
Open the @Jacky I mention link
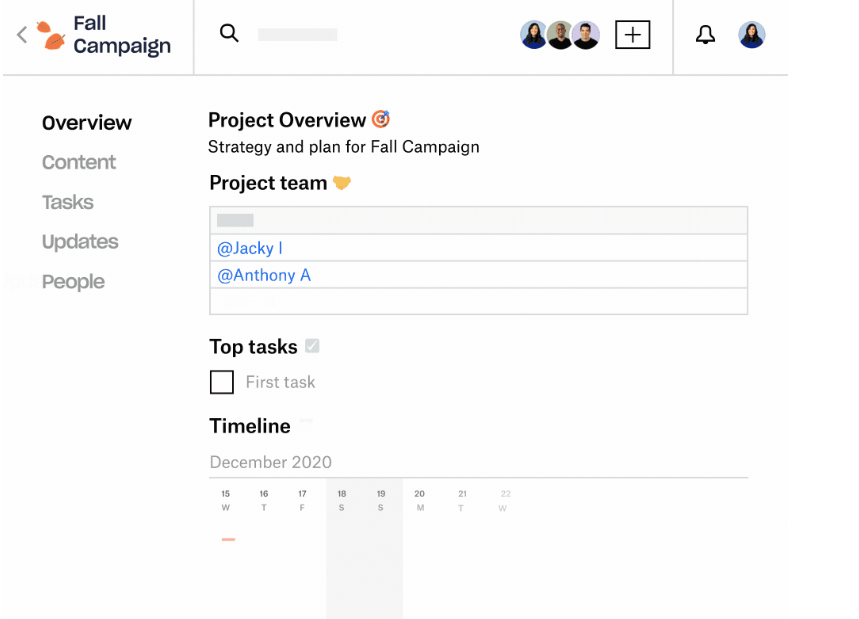click(x=250, y=248)
